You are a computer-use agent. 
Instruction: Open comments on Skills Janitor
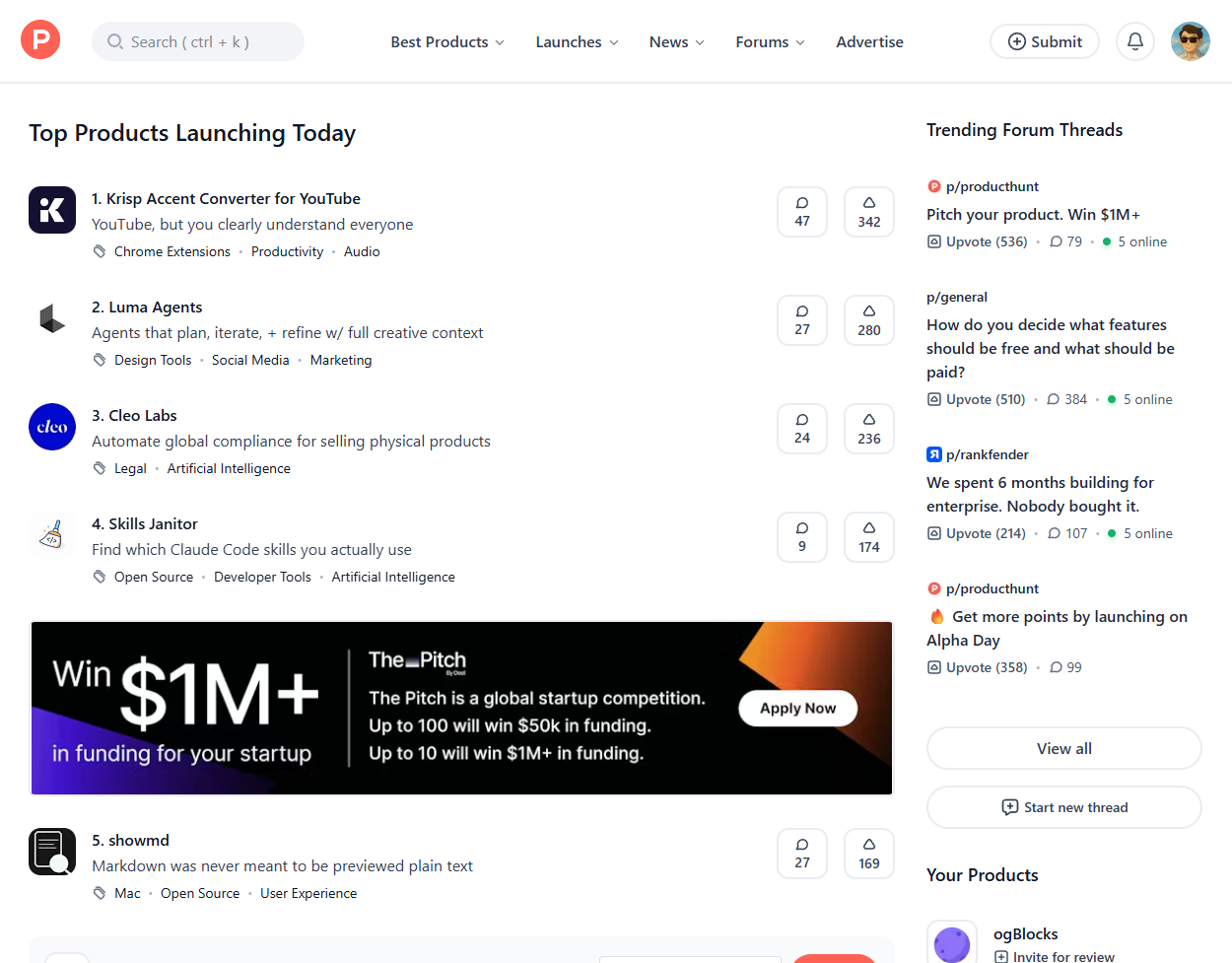point(801,536)
